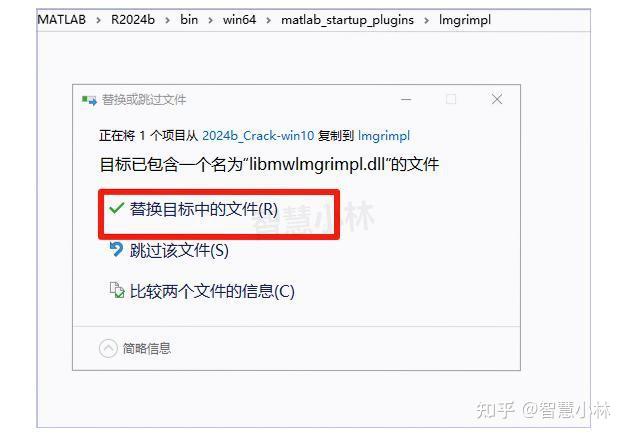The width and height of the screenshot is (627, 436).
Task: Navigate to matlab_startup_plugins breadcrumb
Action: pyautogui.click(x=347, y=20)
